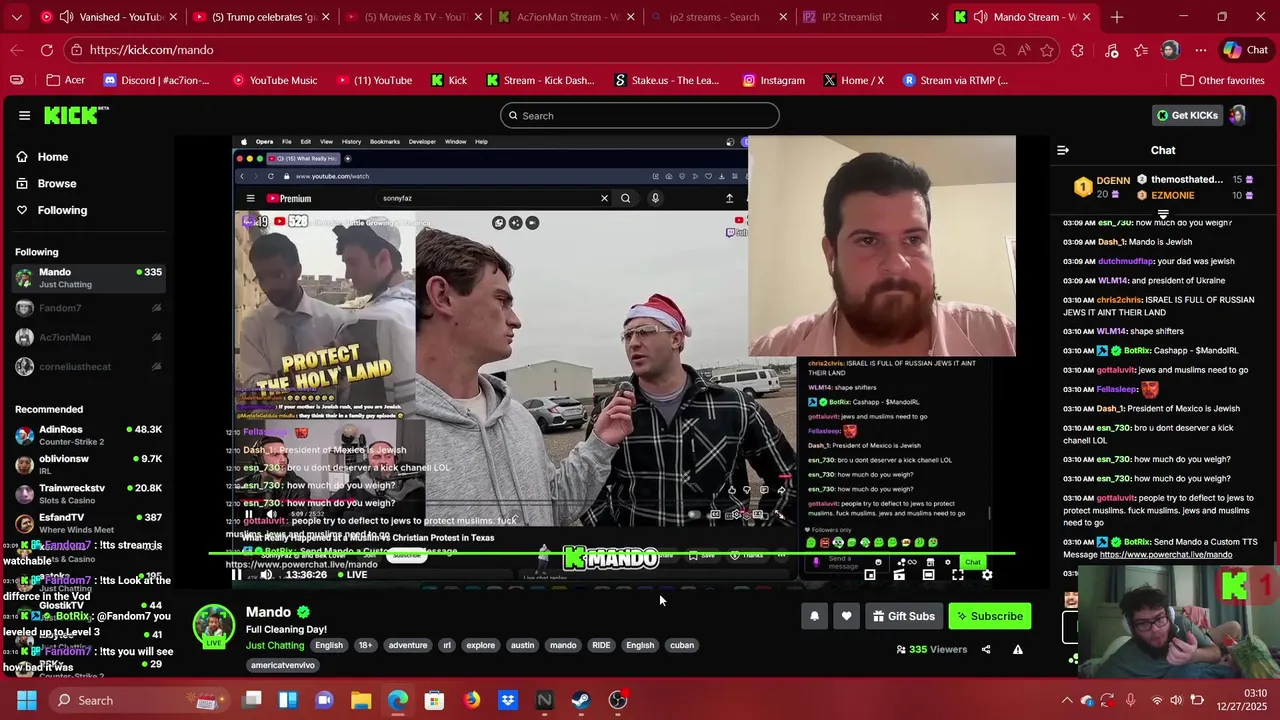
Task: Click the zoom magnifier in address bar
Action: click(x=999, y=50)
